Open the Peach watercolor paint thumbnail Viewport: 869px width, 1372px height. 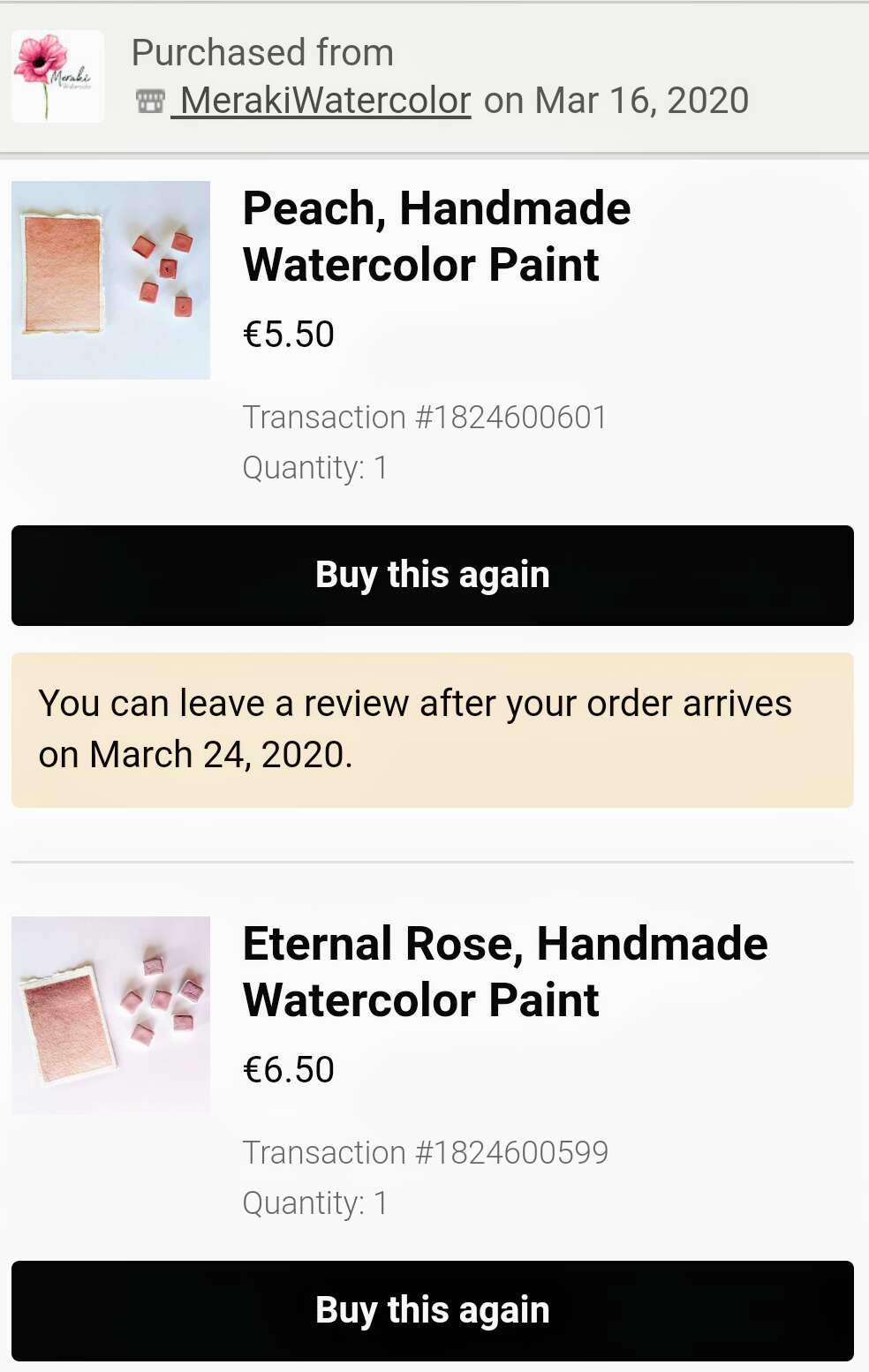click(x=110, y=280)
